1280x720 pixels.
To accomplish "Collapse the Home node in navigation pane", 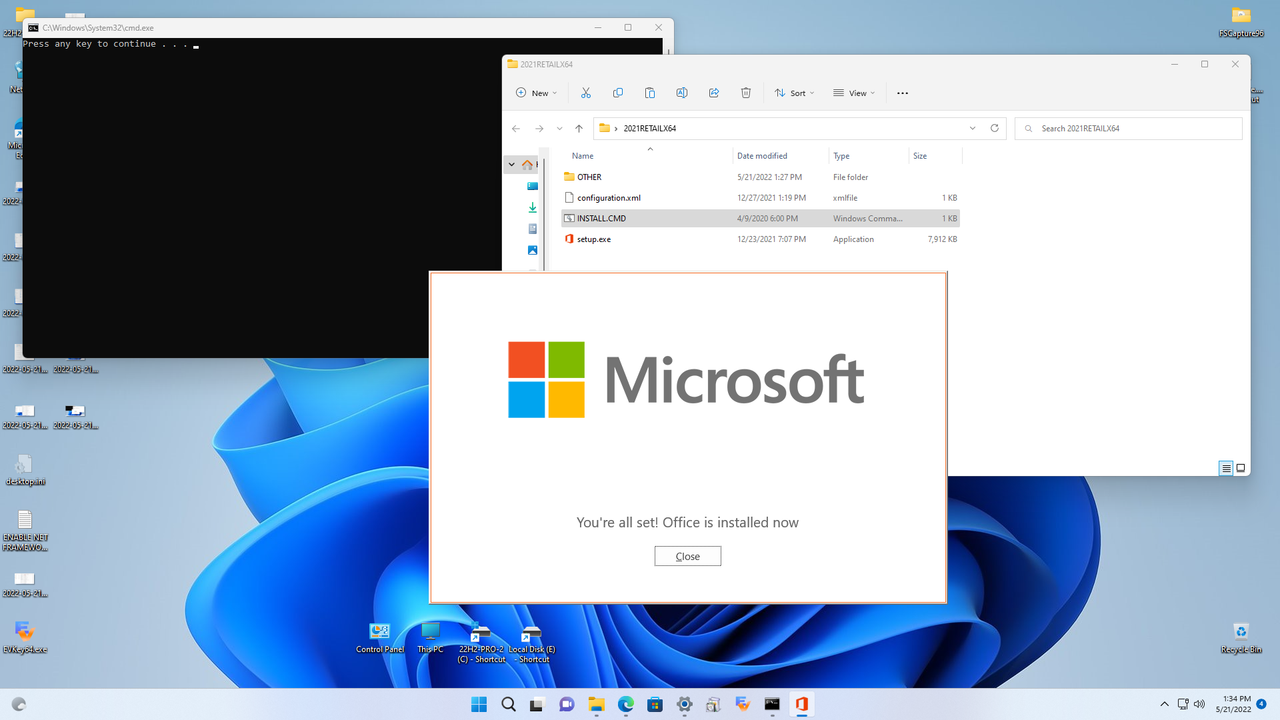I will coord(512,164).
